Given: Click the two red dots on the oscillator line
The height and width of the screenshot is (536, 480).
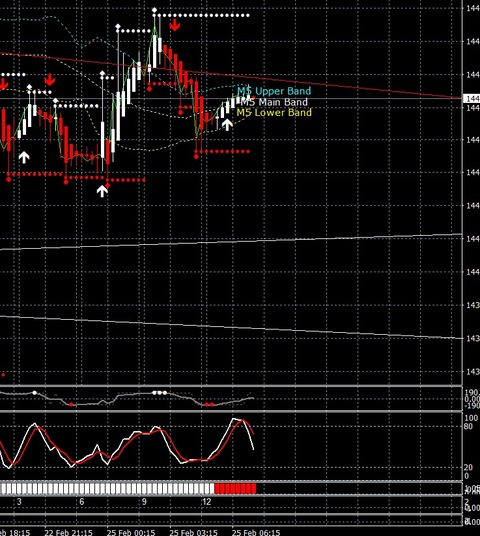Looking at the screenshot, I should click(209, 404).
